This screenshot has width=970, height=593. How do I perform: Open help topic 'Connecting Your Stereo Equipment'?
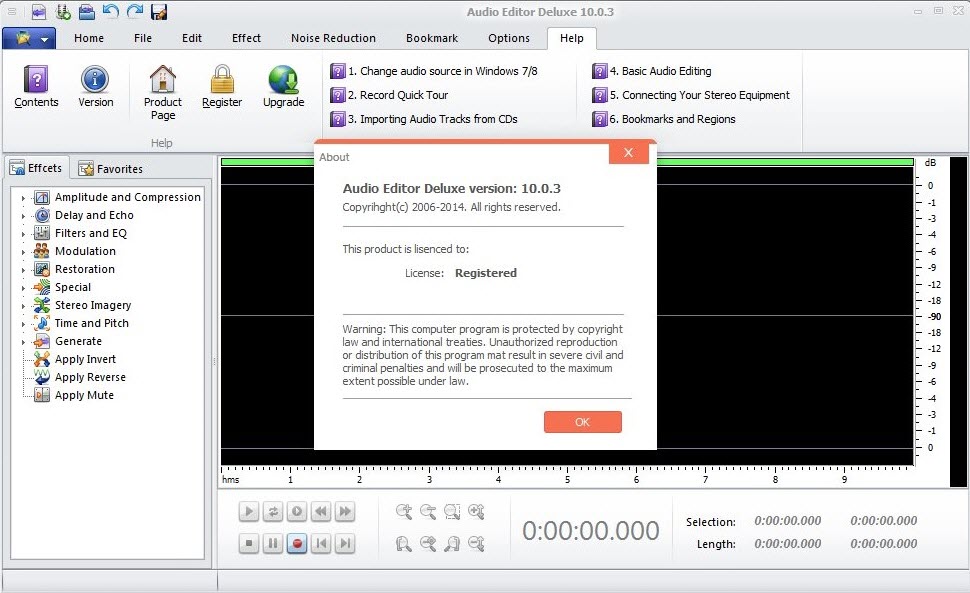click(x=691, y=95)
